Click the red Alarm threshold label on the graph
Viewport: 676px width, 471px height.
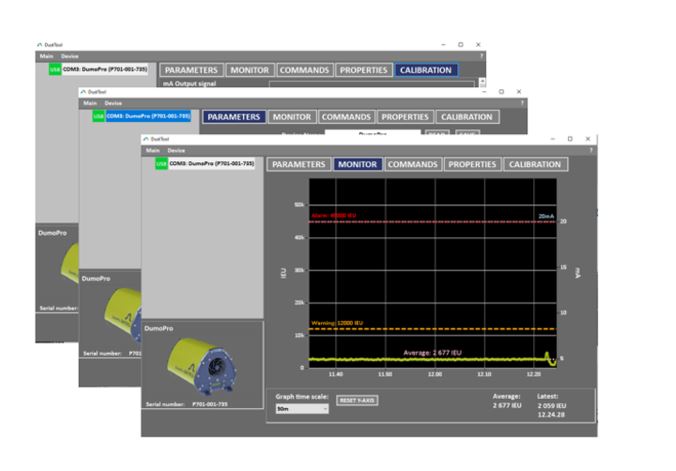point(334,215)
